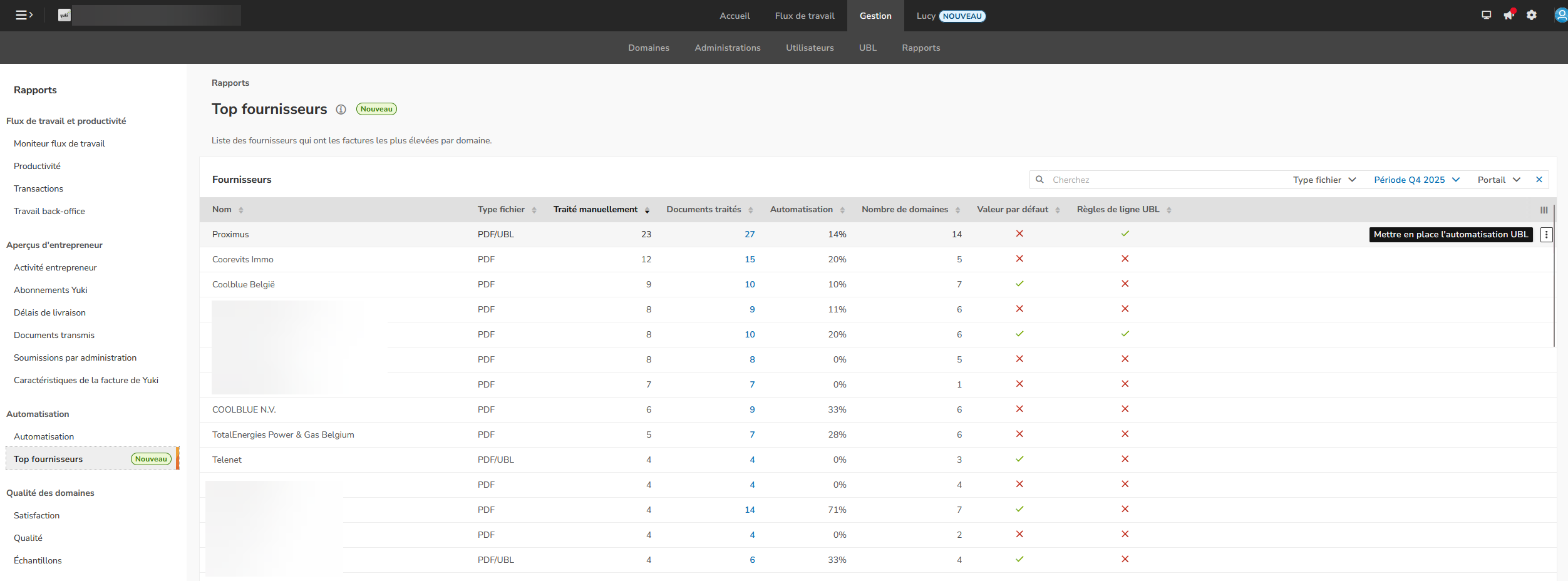The image size is (1568, 581).
Task: Open Soumissions par administration report
Action: point(75,357)
